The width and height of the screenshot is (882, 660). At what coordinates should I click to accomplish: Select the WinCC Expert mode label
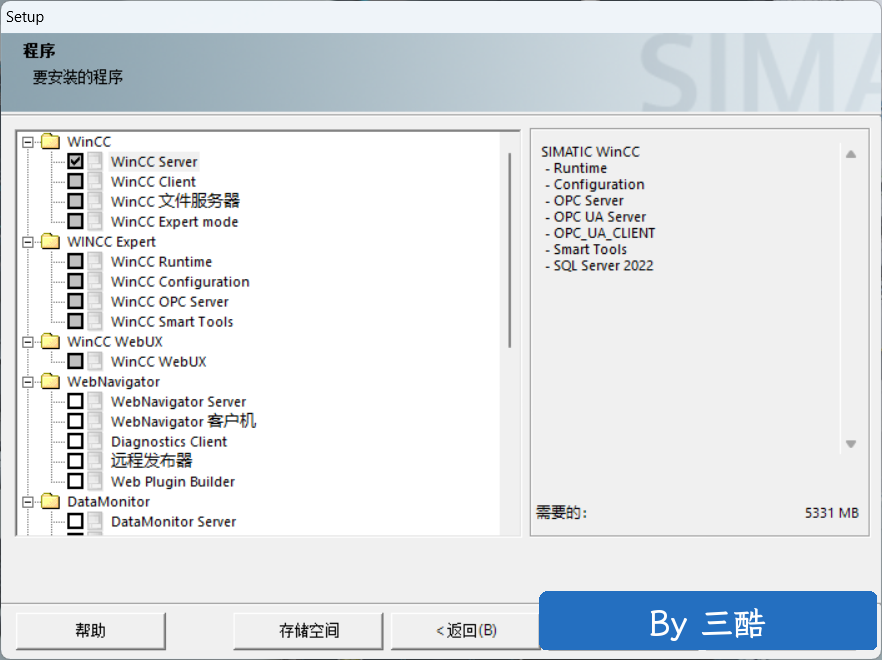174,222
